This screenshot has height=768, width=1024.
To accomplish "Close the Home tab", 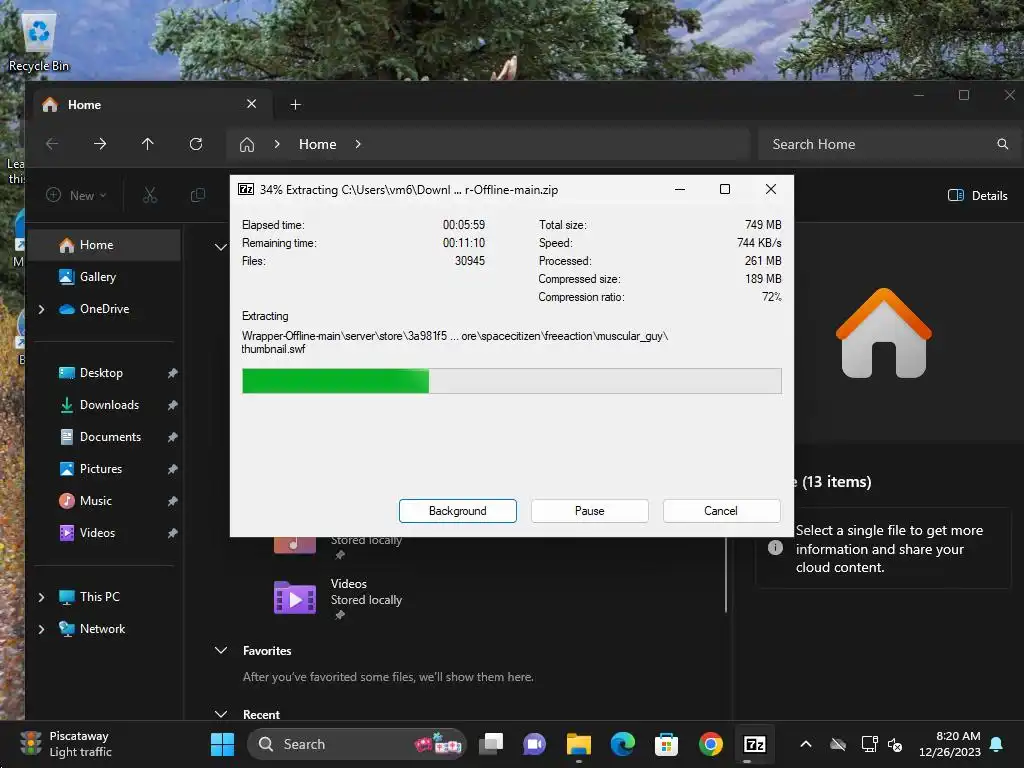I will click(251, 104).
